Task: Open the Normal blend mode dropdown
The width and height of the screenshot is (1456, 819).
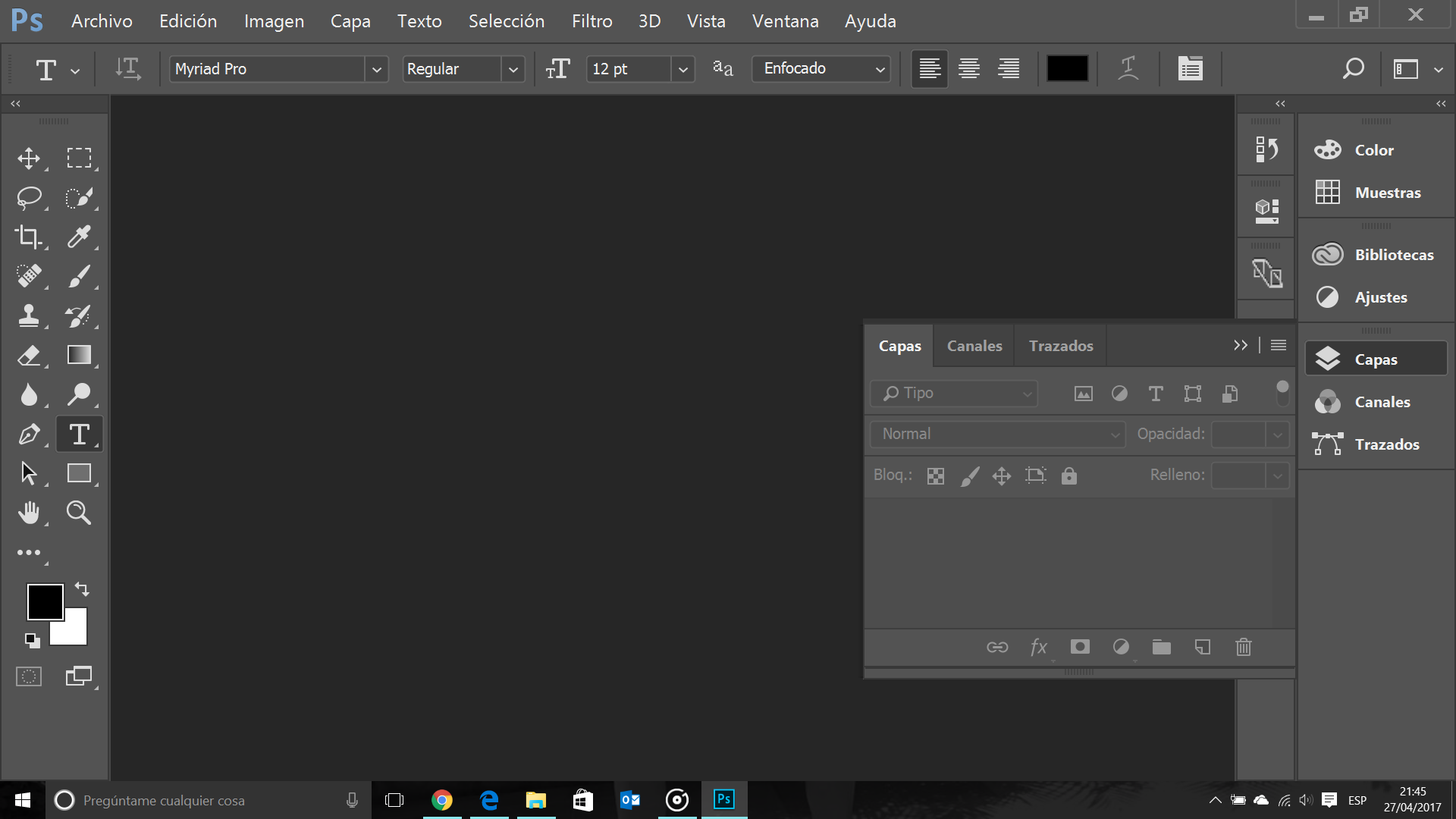Action: click(998, 435)
